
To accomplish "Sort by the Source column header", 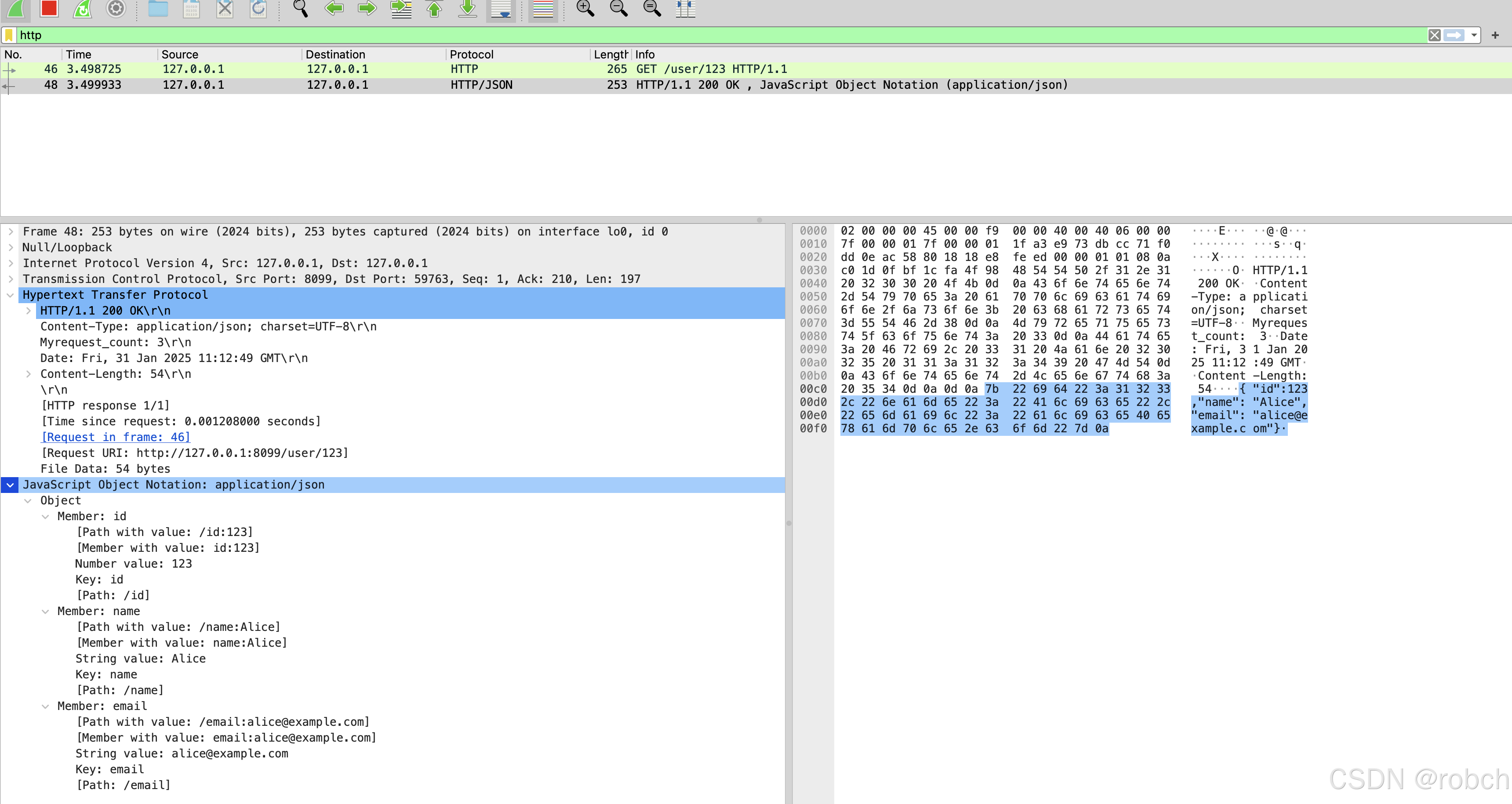I will 229,54.
